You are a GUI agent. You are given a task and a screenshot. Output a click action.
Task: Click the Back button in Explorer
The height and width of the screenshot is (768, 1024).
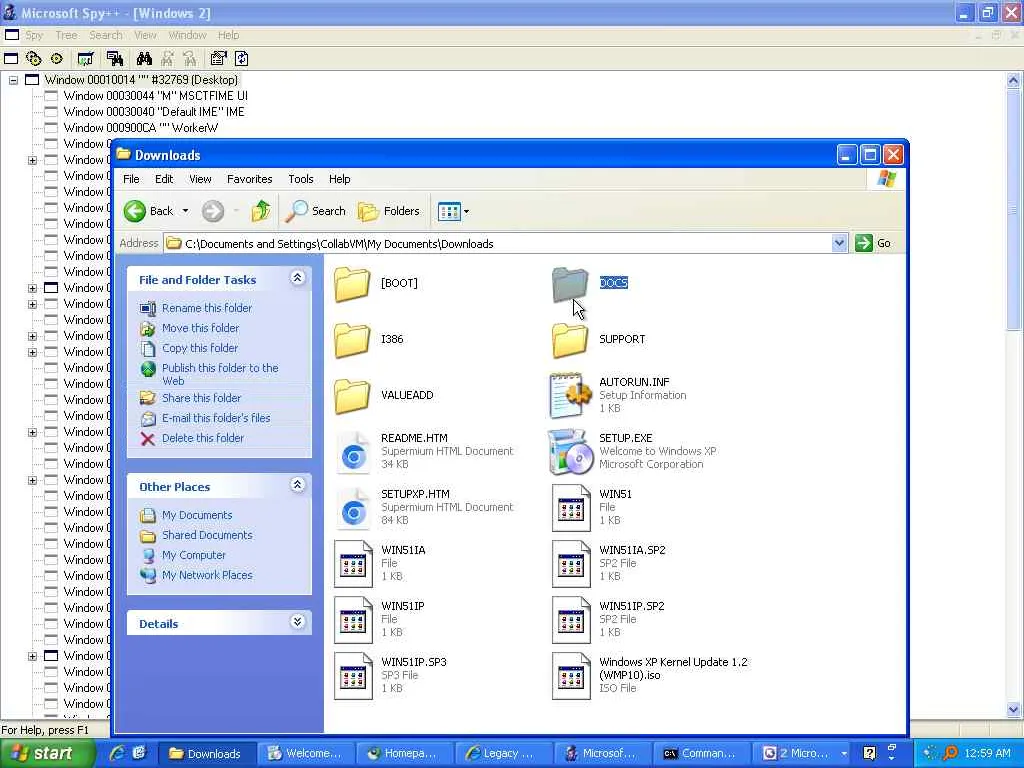(x=150, y=211)
